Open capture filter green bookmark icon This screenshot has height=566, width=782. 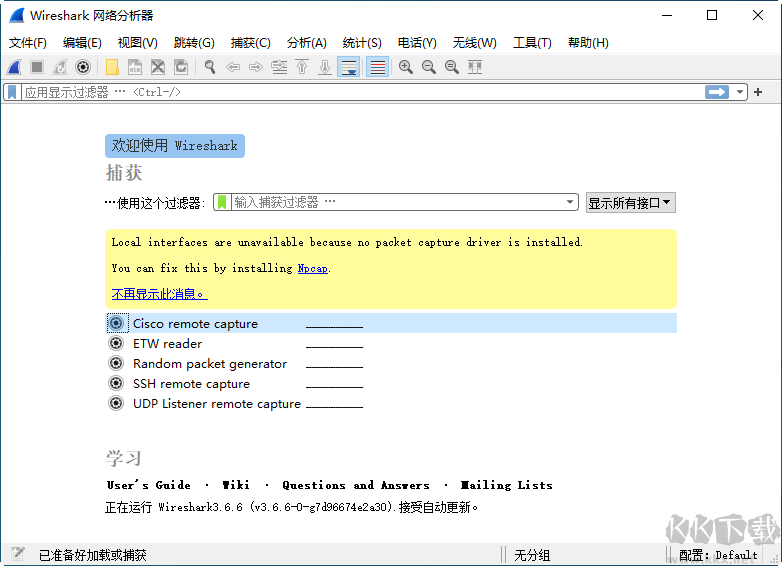click(222, 202)
